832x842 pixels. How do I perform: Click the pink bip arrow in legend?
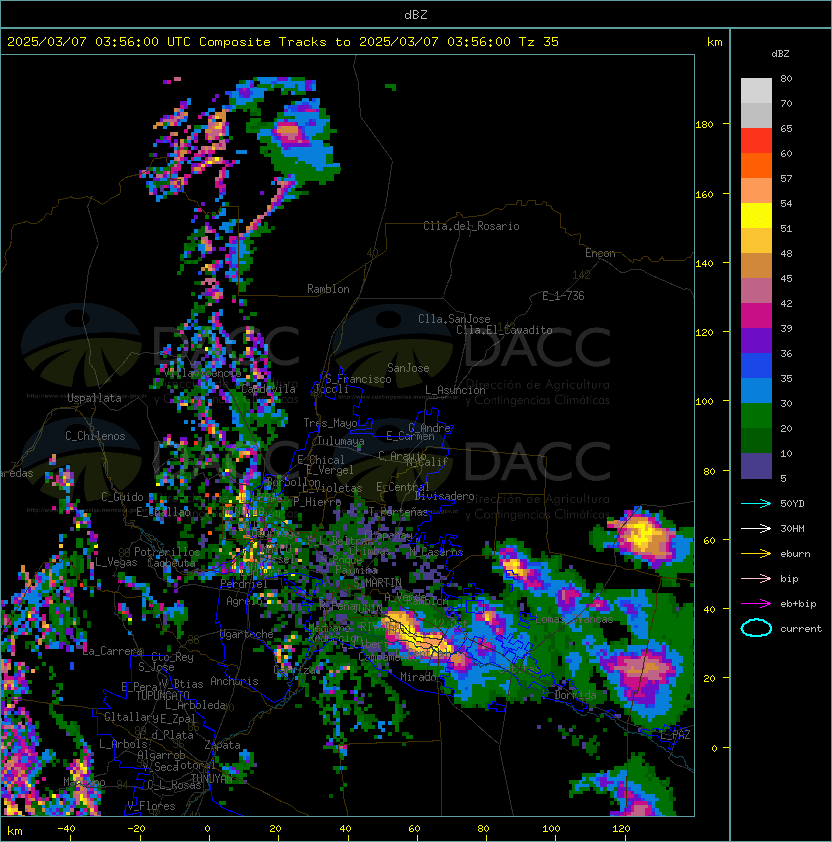(756, 578)
